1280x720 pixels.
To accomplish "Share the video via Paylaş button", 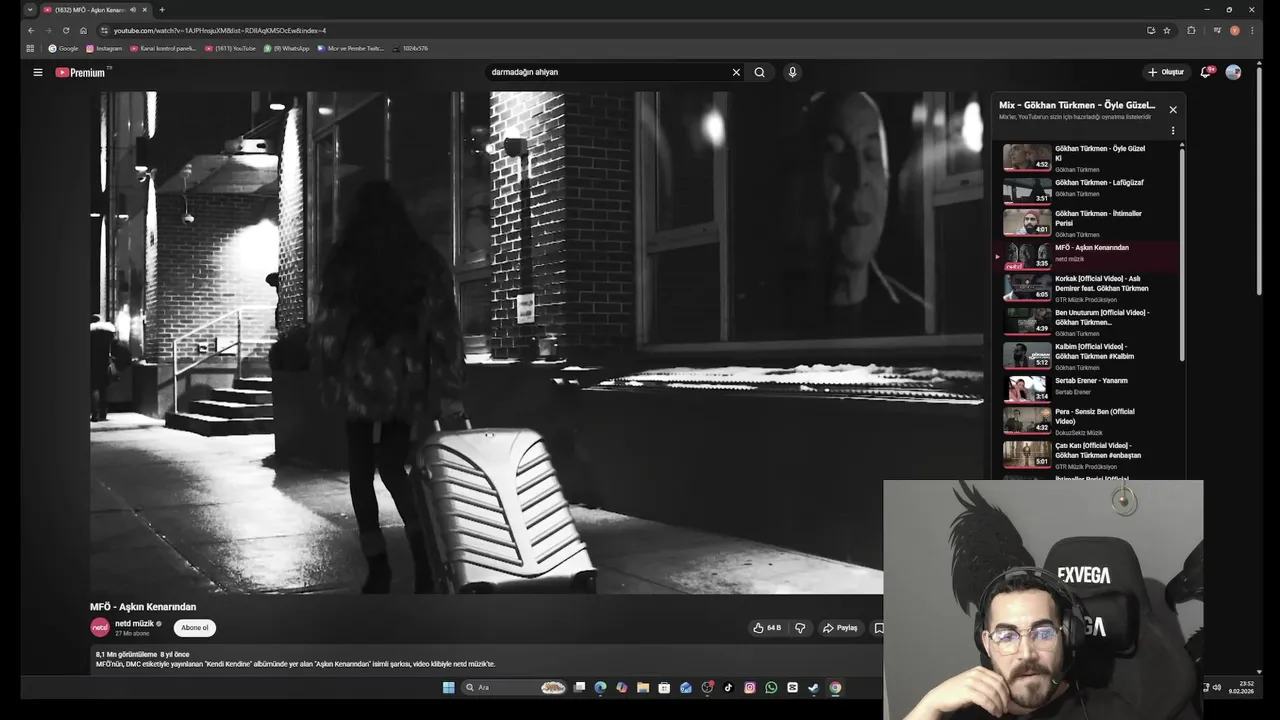I will click(840, 628).
